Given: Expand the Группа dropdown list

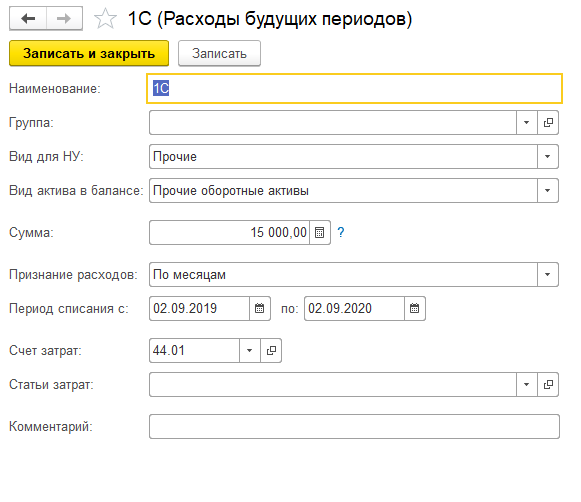Looking at the screenshot, I should click(527, 122).
